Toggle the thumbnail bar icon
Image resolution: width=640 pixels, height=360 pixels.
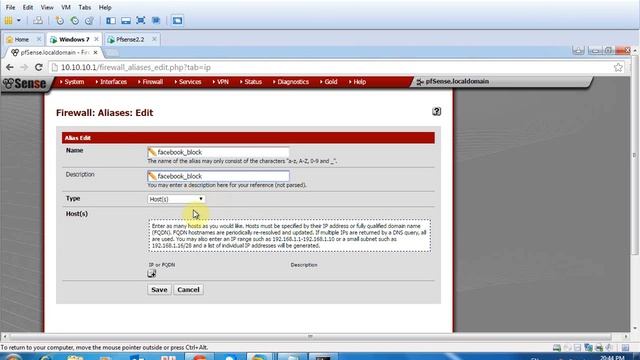click(x=126, y=20)
